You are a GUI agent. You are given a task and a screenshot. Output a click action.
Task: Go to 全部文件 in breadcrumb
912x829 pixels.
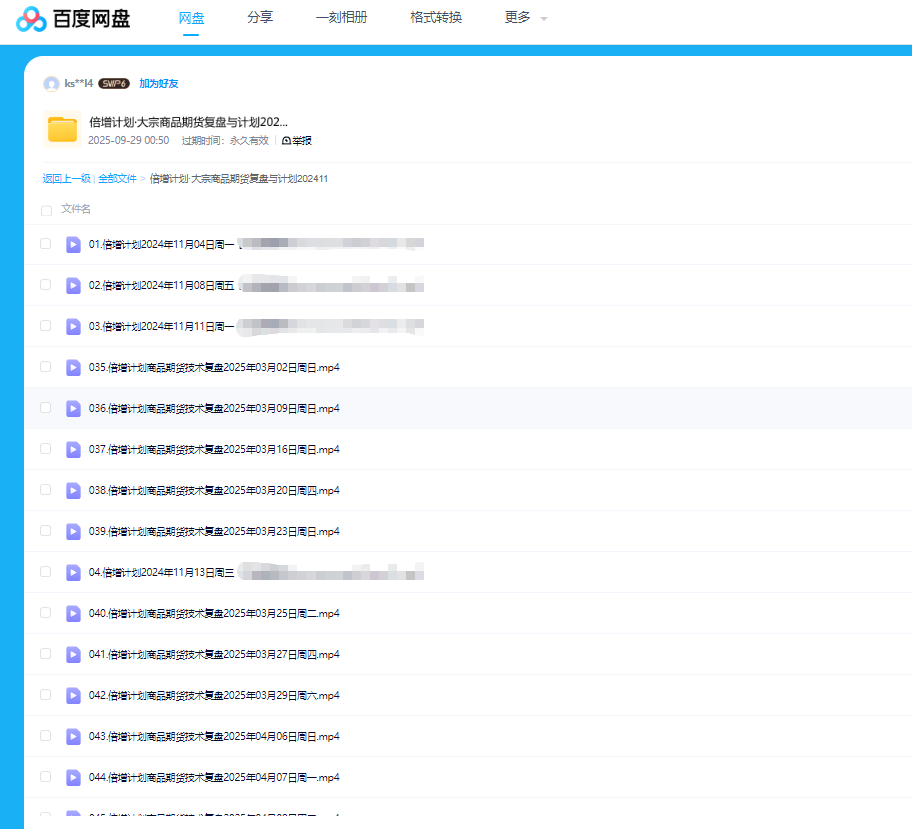[117, 179]
